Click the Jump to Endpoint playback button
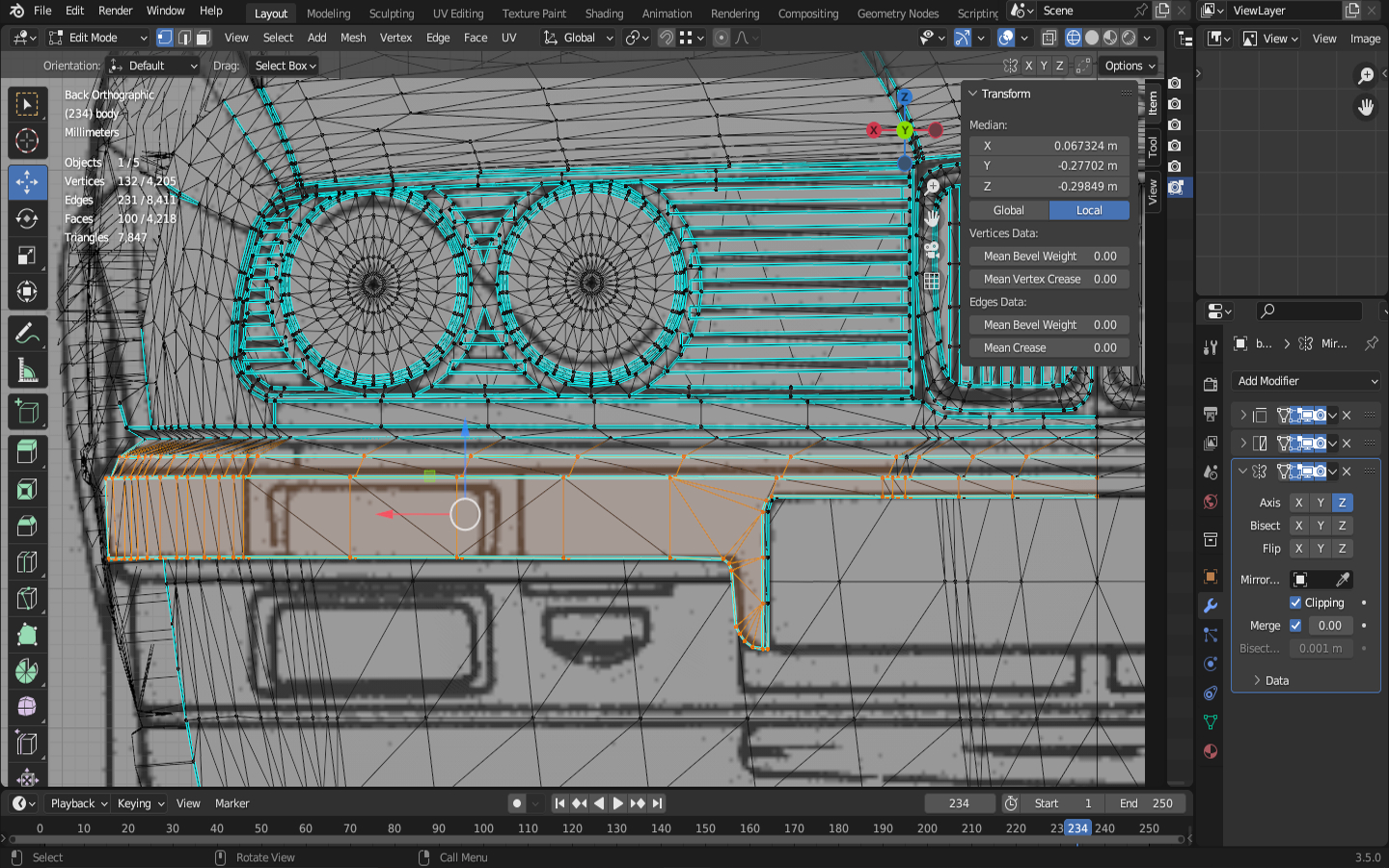This screenshot has height=868, width=1389. coord(657,803)
